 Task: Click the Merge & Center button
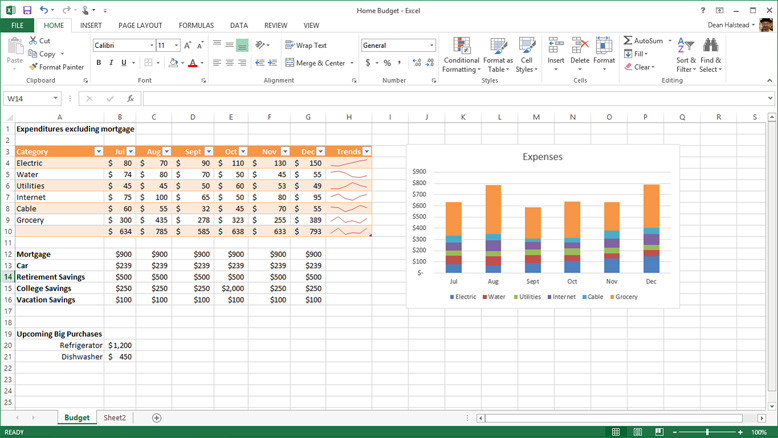(x=315, y=63)
